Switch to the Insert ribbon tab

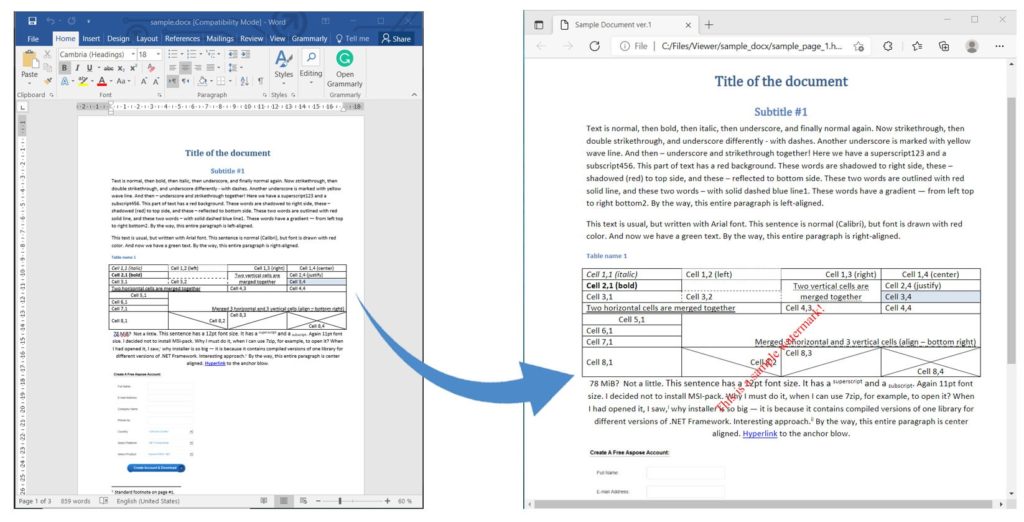coord(89,38)
